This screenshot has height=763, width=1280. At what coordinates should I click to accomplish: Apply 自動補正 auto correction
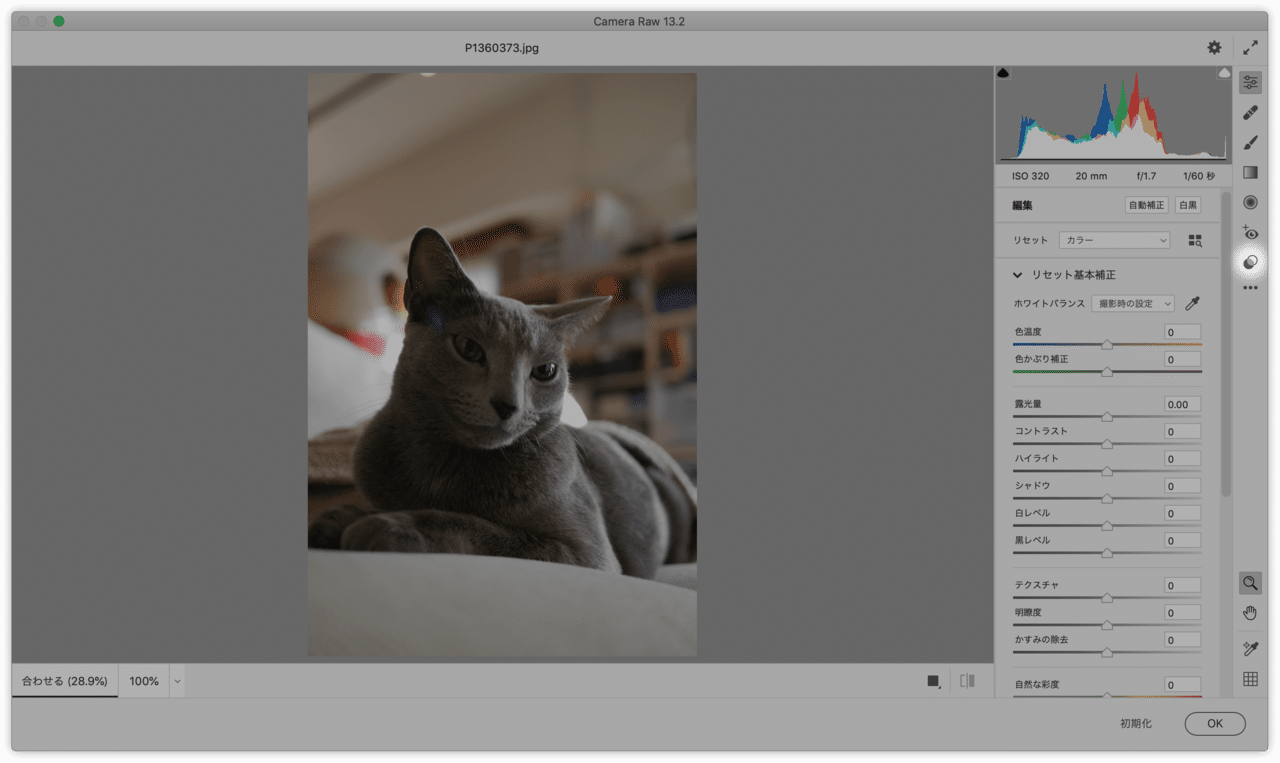[1145, 204]
